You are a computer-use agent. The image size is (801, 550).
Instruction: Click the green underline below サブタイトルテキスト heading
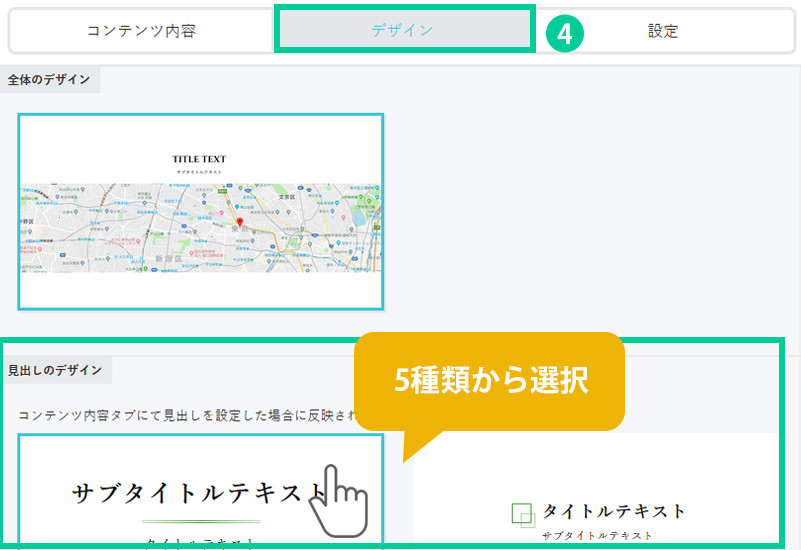[x=201, y=521]
